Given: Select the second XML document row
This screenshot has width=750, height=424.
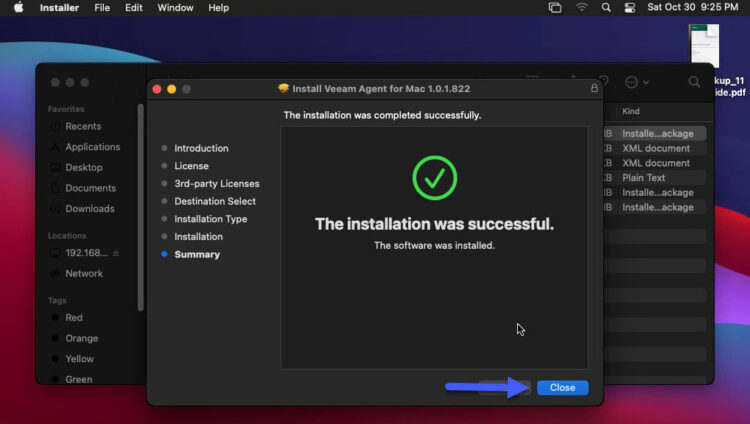Looking at the screenshot, I should point(656,163).
